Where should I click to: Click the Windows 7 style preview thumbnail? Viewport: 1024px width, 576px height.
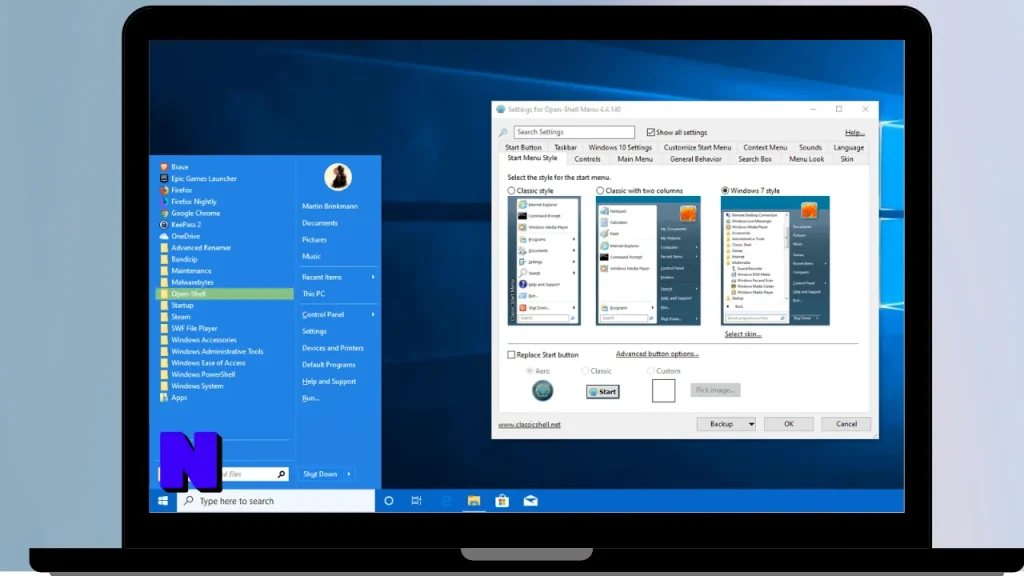click(x=775, y=261)
